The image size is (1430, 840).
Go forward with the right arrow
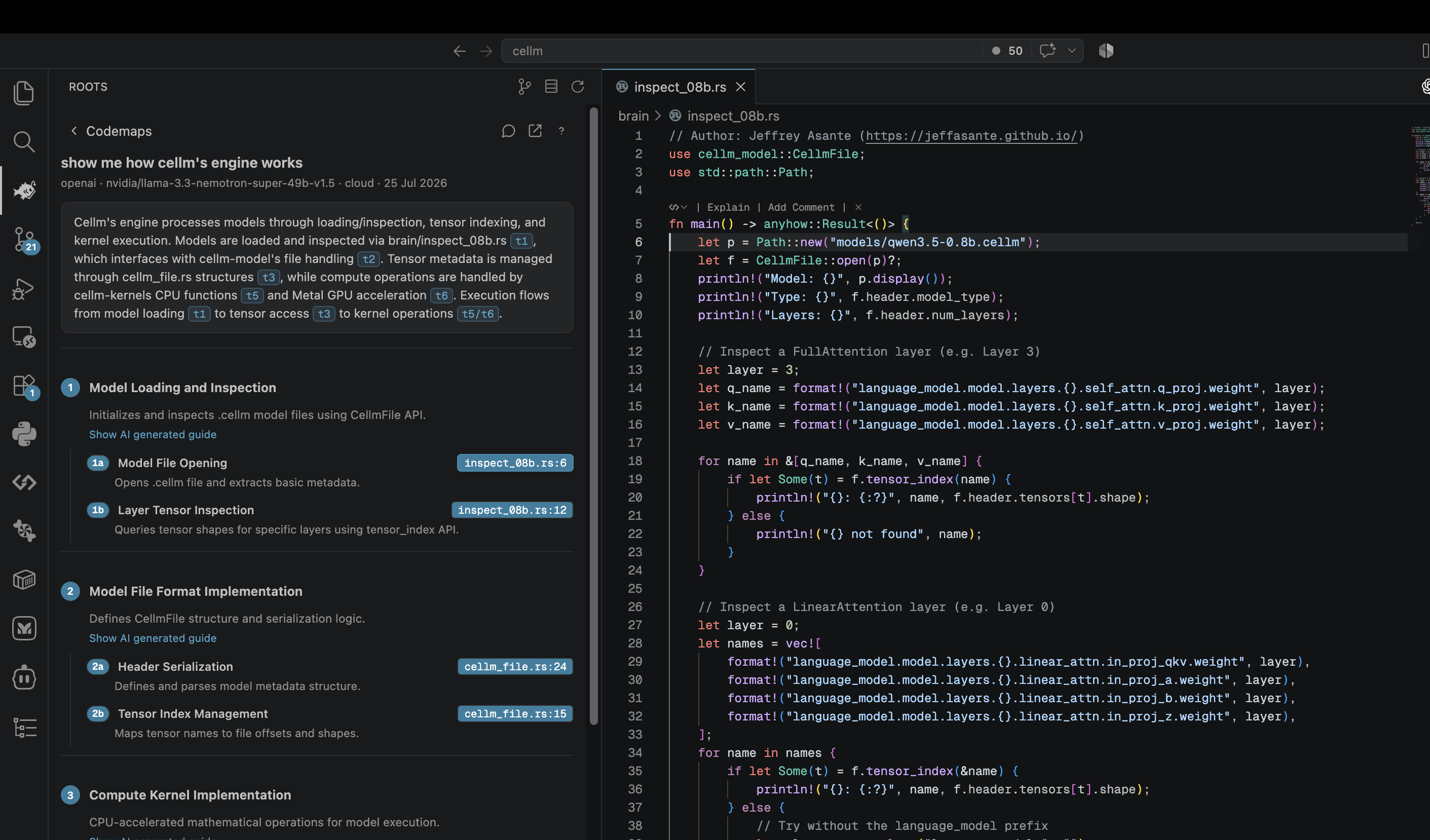(x=486, y=51)
